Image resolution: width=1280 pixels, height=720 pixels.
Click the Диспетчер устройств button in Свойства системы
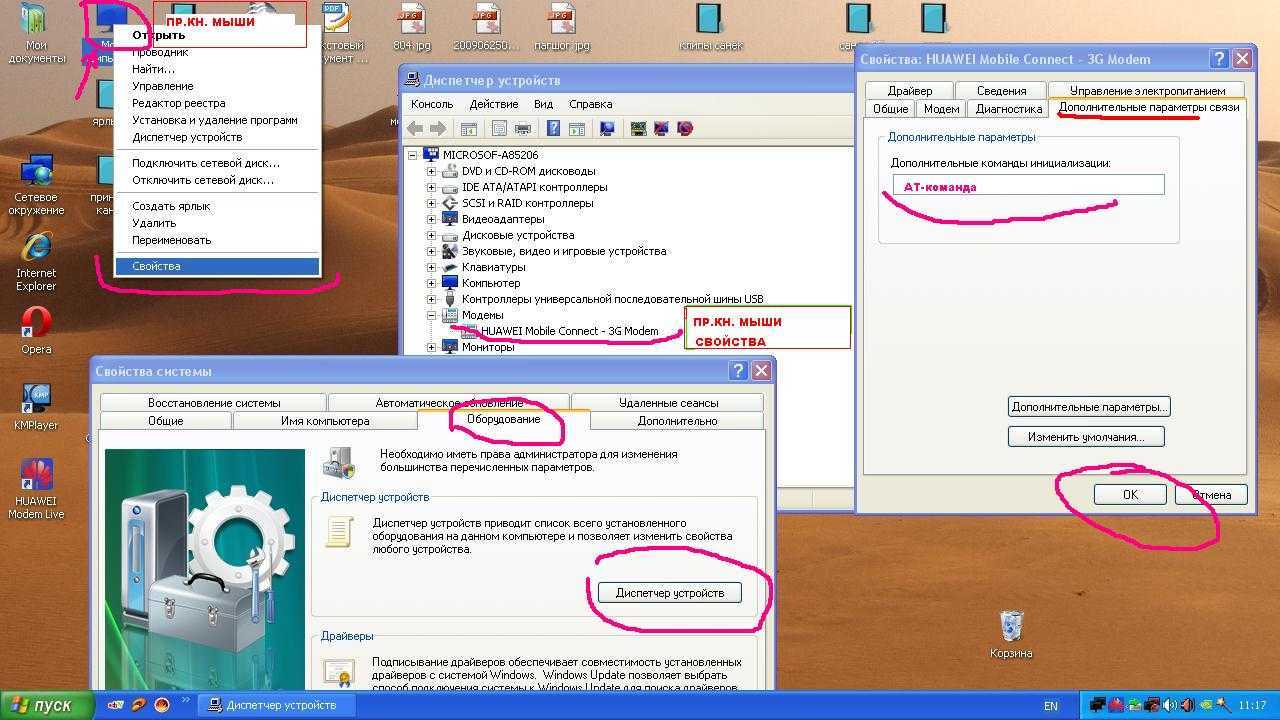pyautogui.click(x=670, y=593)
